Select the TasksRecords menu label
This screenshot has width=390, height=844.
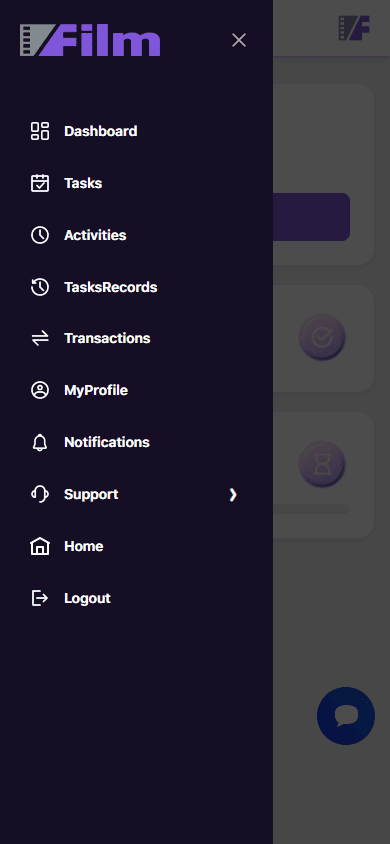111,287
